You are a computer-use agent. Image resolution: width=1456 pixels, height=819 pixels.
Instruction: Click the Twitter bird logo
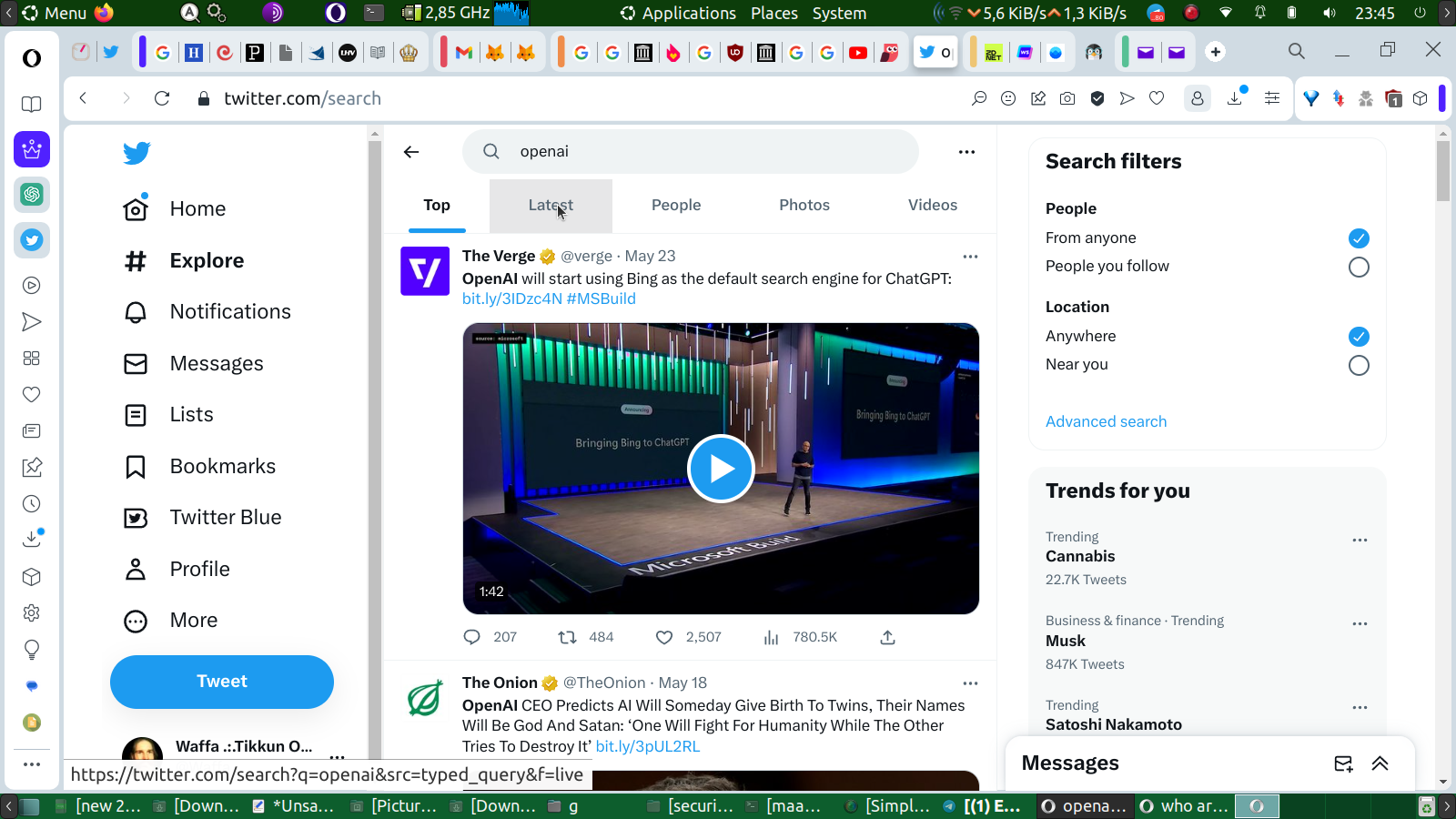point(136,153)
